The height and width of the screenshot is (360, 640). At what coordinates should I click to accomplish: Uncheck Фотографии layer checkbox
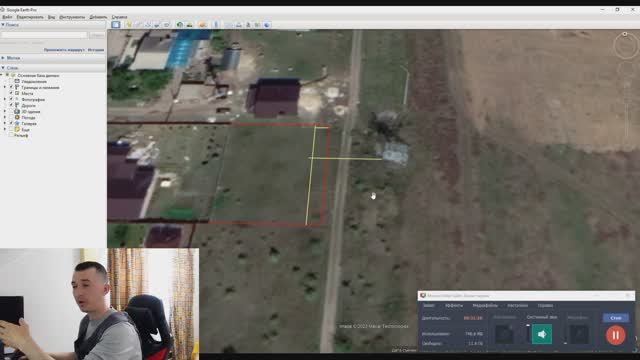click(11, 99)
